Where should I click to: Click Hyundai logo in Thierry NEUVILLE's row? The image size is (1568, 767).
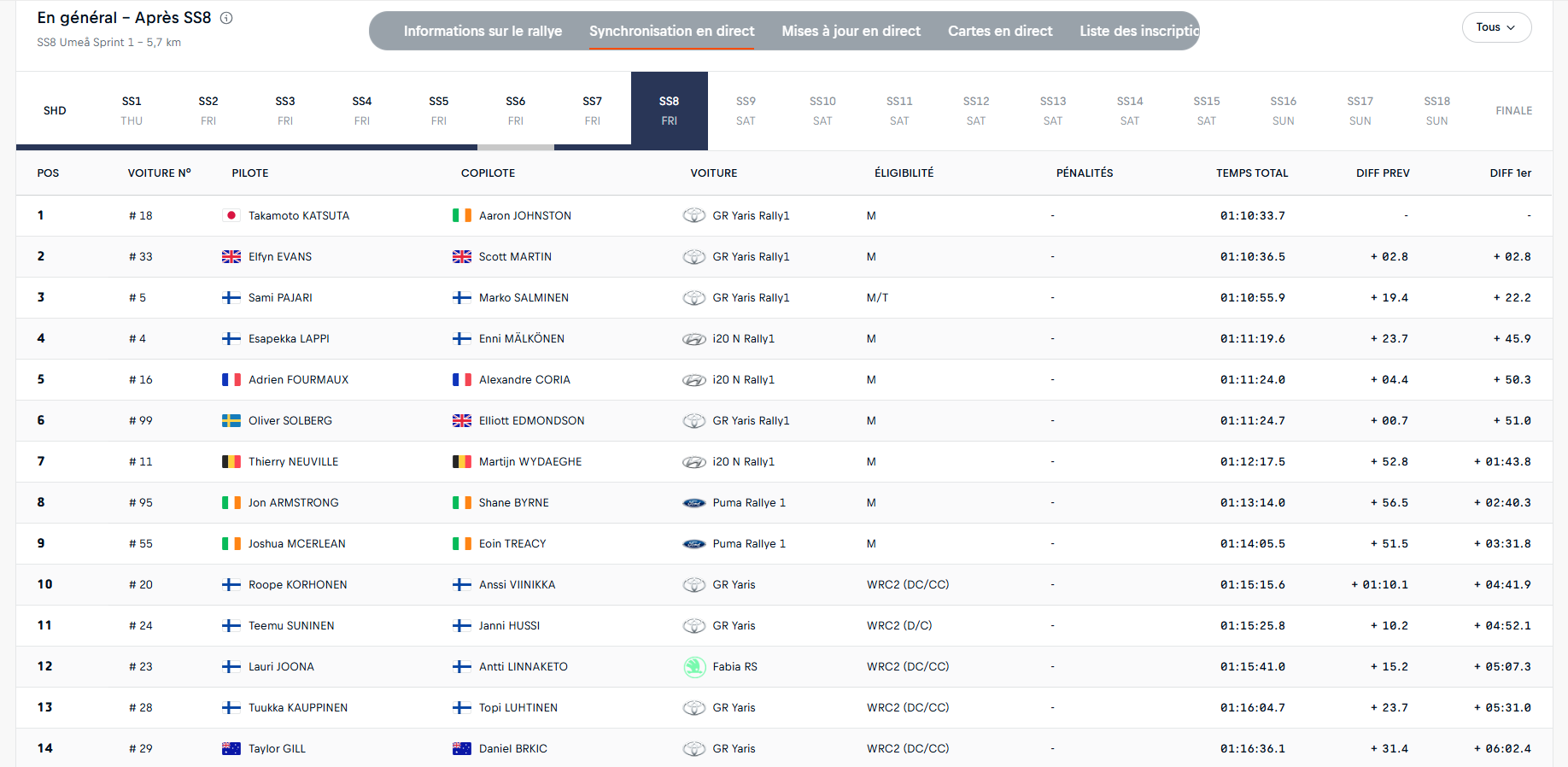click(x=694, y=462)
